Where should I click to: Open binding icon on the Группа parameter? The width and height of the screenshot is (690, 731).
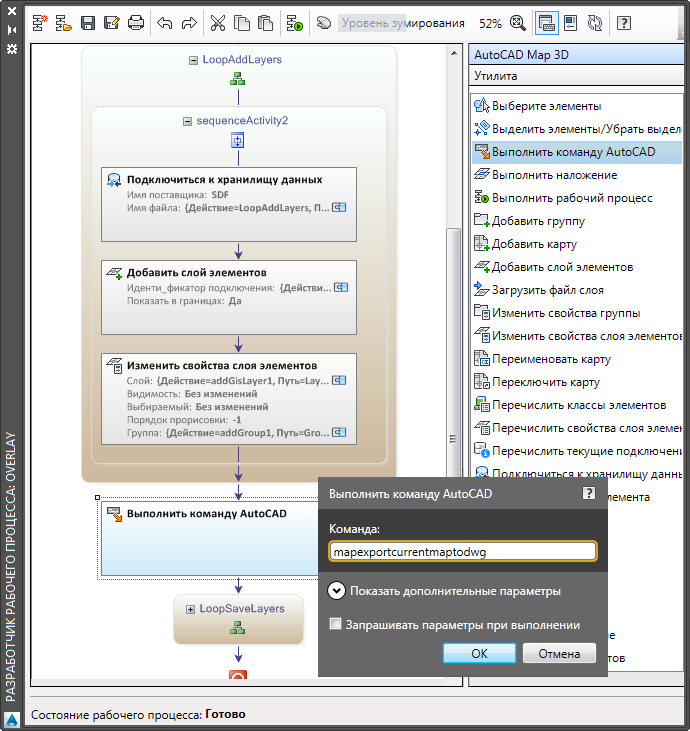pos(339,432)
